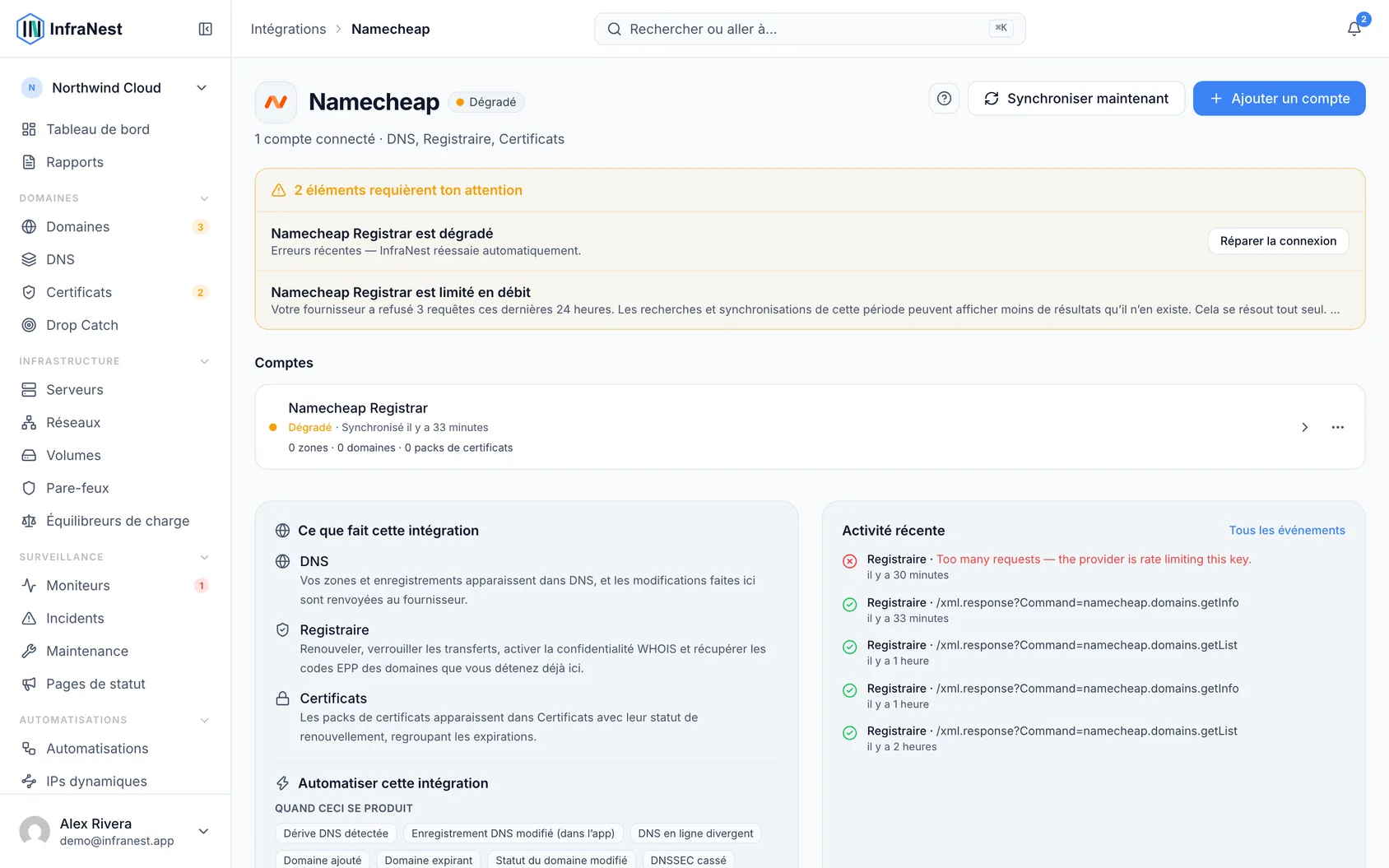The width and height of the screenshot is (1389, 868).
Task: Click the Serveurs icon in sidebar
Action: tap(29, 389)
